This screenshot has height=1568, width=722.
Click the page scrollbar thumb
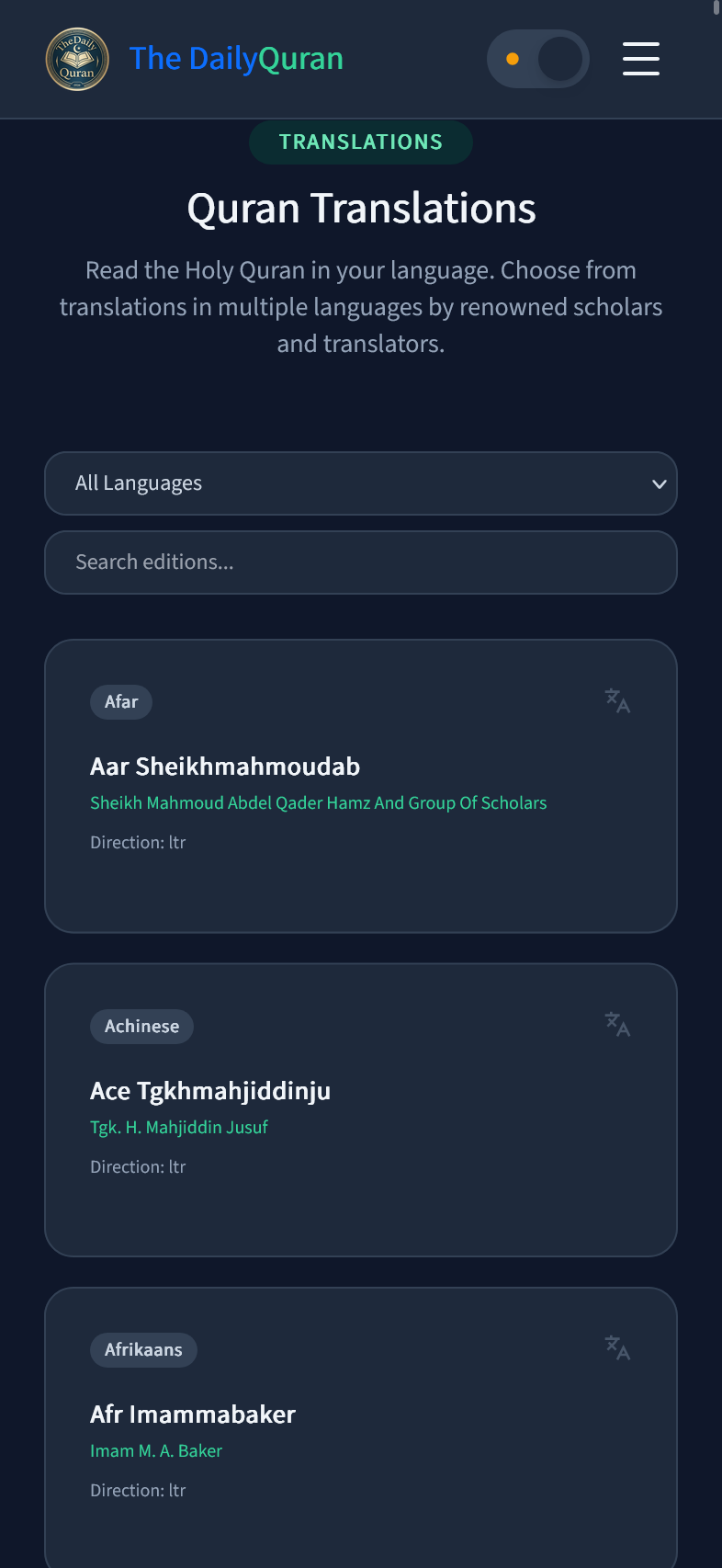716,8
